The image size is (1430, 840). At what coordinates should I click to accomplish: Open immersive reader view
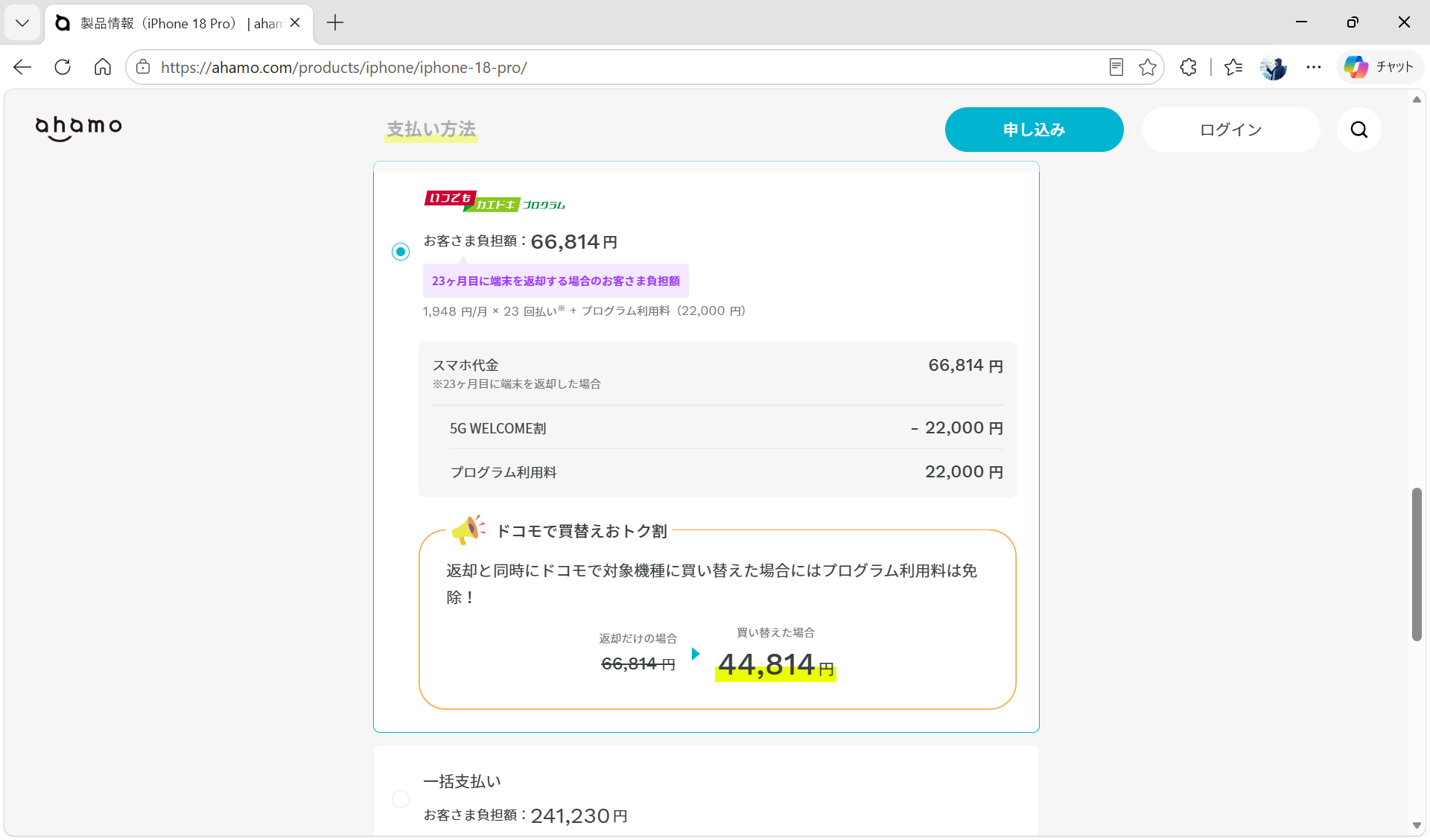pyautogui.click(x=1116, y=67)
